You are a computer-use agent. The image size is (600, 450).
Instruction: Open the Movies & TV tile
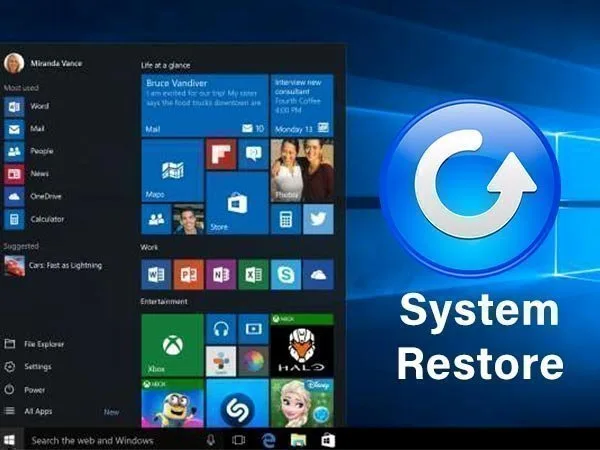coord(253,329)
